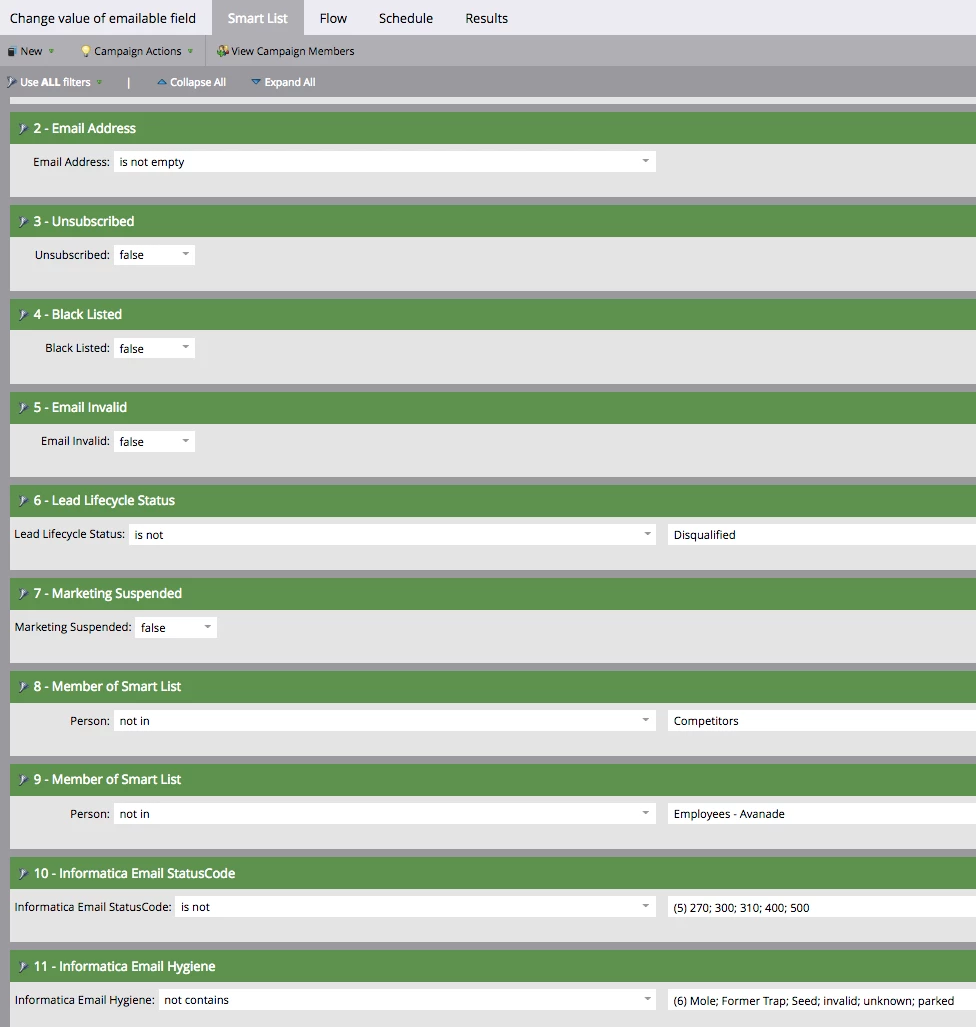Click the 7 - Marketing Suspended header text

(107, 593)
